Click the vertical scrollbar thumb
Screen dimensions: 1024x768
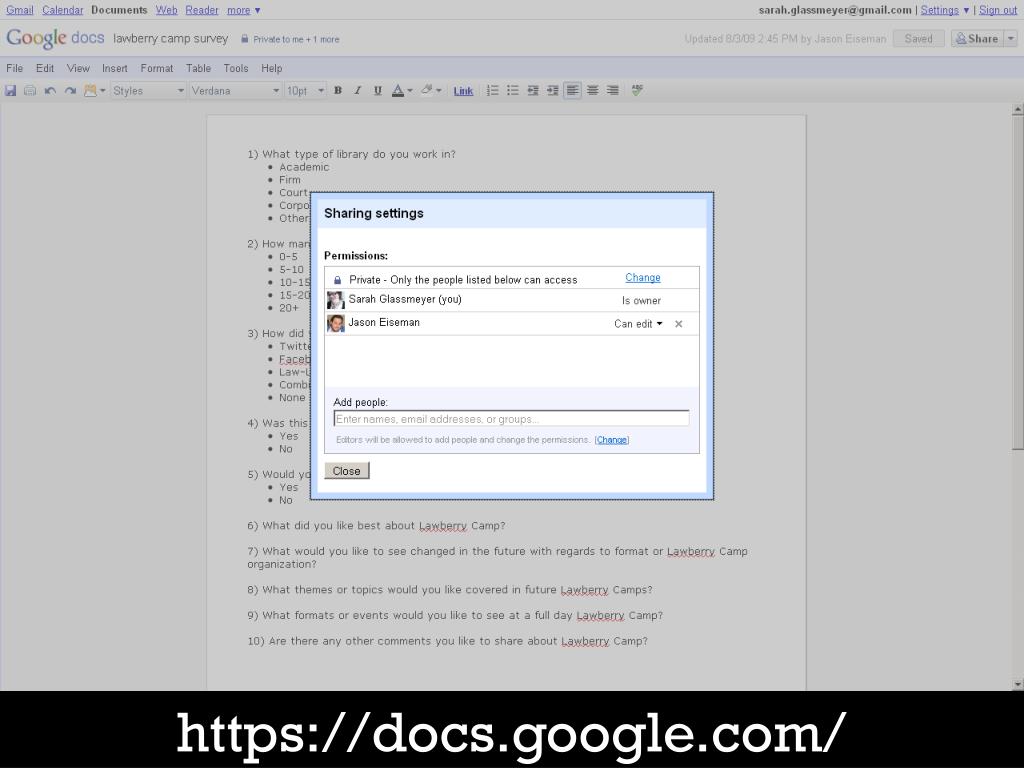click(1017, 281)
